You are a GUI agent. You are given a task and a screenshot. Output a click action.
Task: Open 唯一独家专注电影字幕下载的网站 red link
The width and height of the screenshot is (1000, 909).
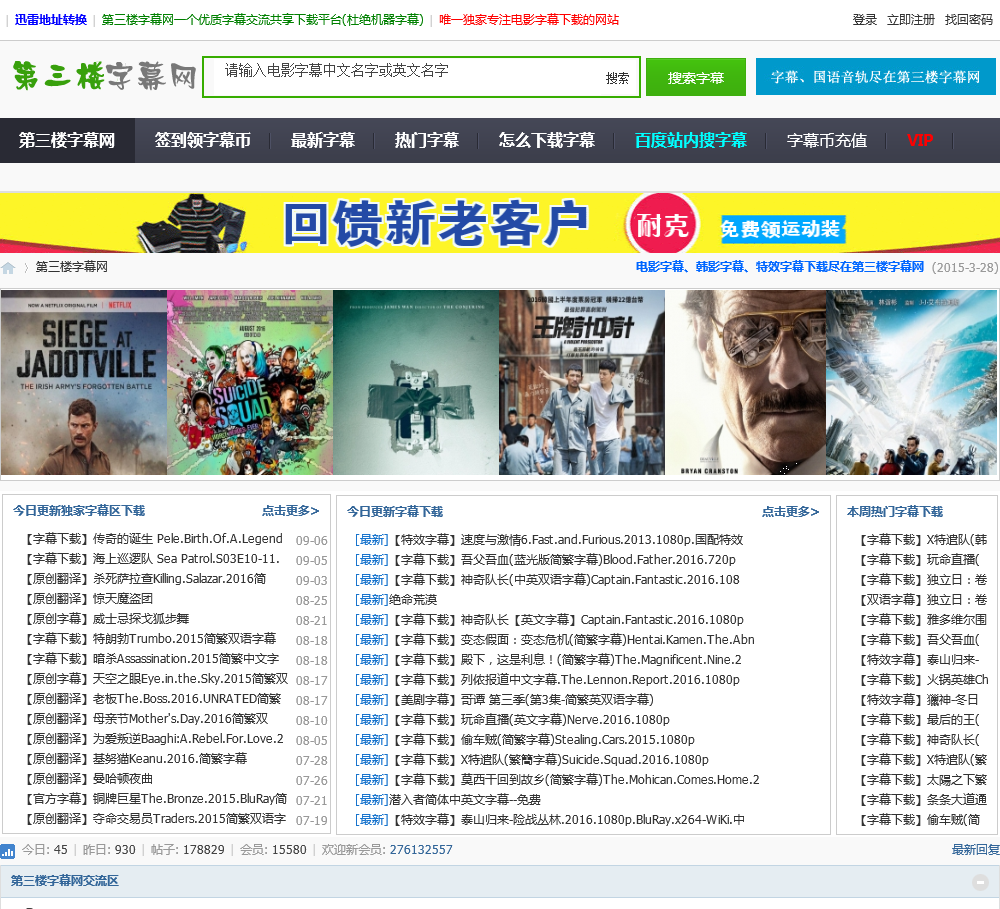[529, 20]
